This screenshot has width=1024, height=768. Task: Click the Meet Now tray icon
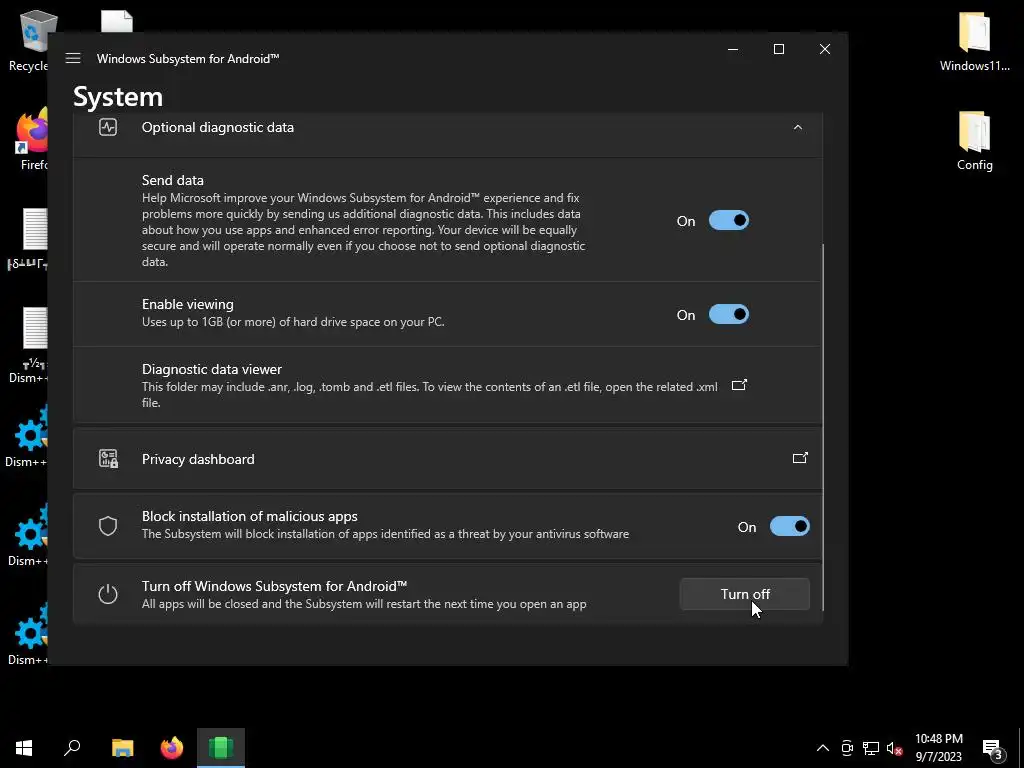(x=847, y=748)
